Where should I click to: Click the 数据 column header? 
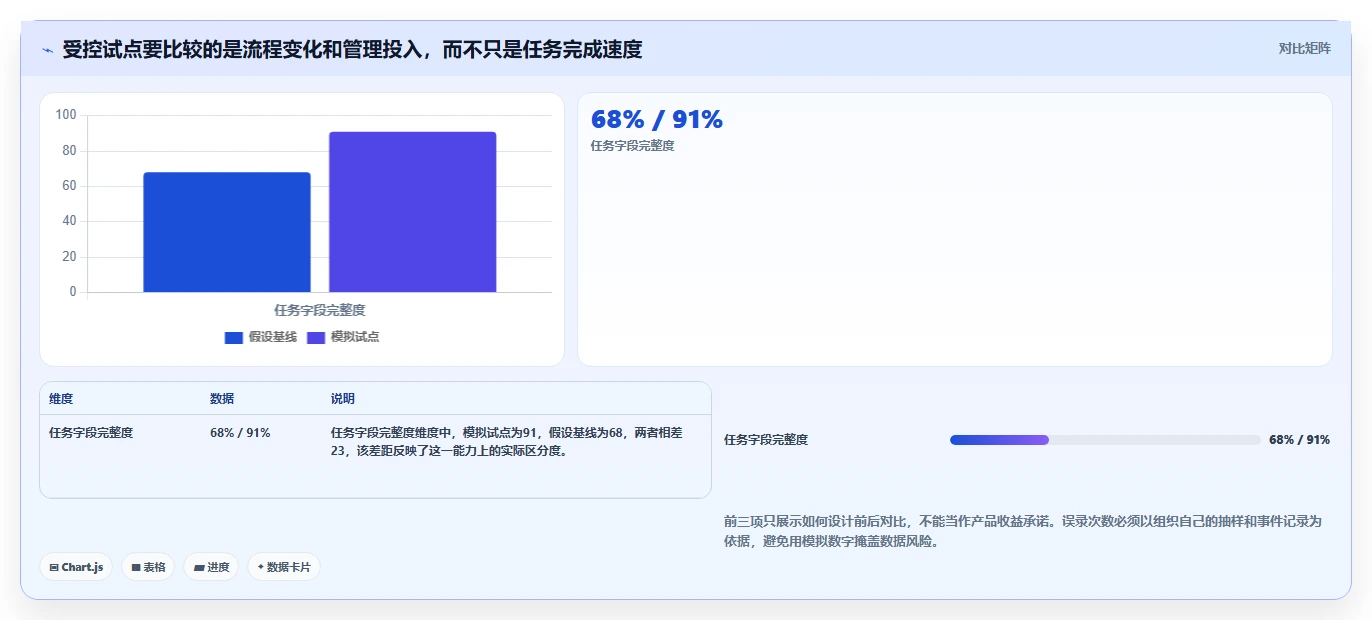[x=222, y=398]
